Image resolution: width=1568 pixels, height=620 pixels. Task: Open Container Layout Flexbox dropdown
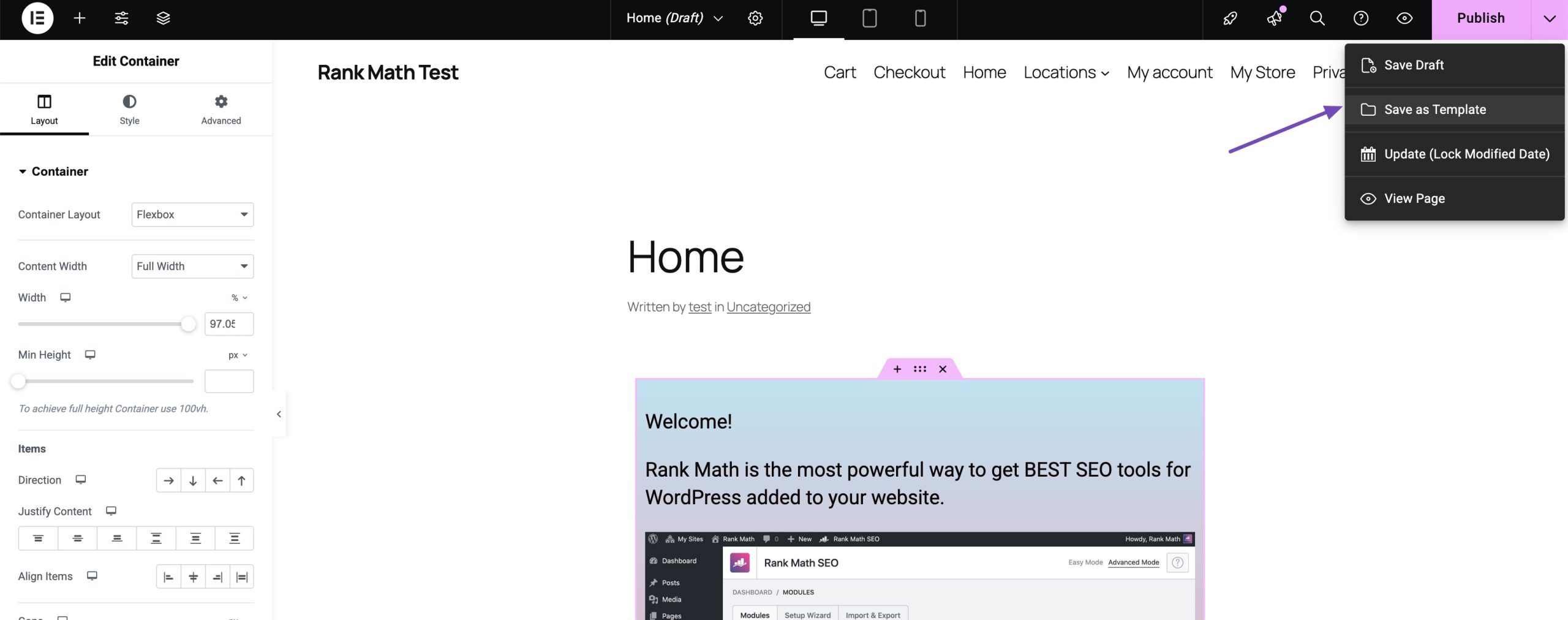tap(192, 214)
